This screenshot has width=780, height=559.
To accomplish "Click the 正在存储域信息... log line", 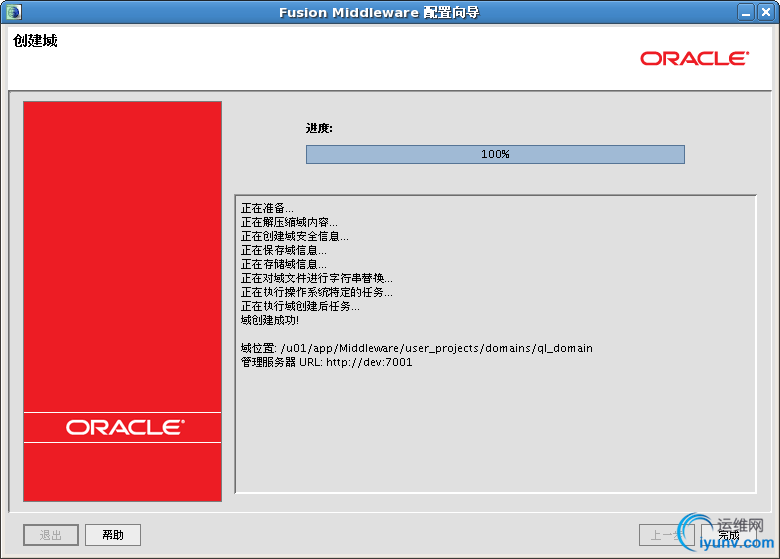I will [284, 264].
